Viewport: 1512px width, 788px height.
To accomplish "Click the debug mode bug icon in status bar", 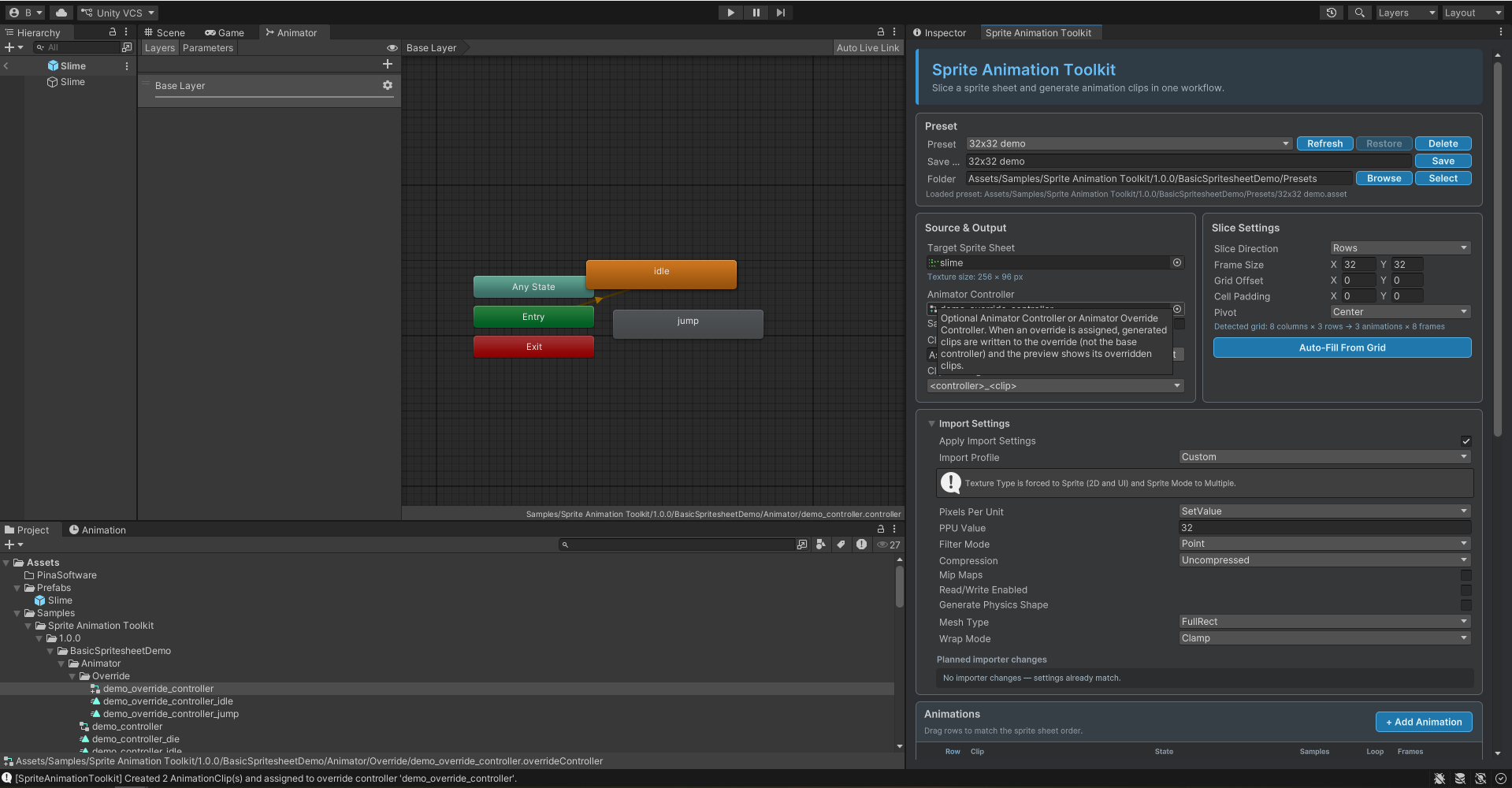I will [x=1440, y=779].
